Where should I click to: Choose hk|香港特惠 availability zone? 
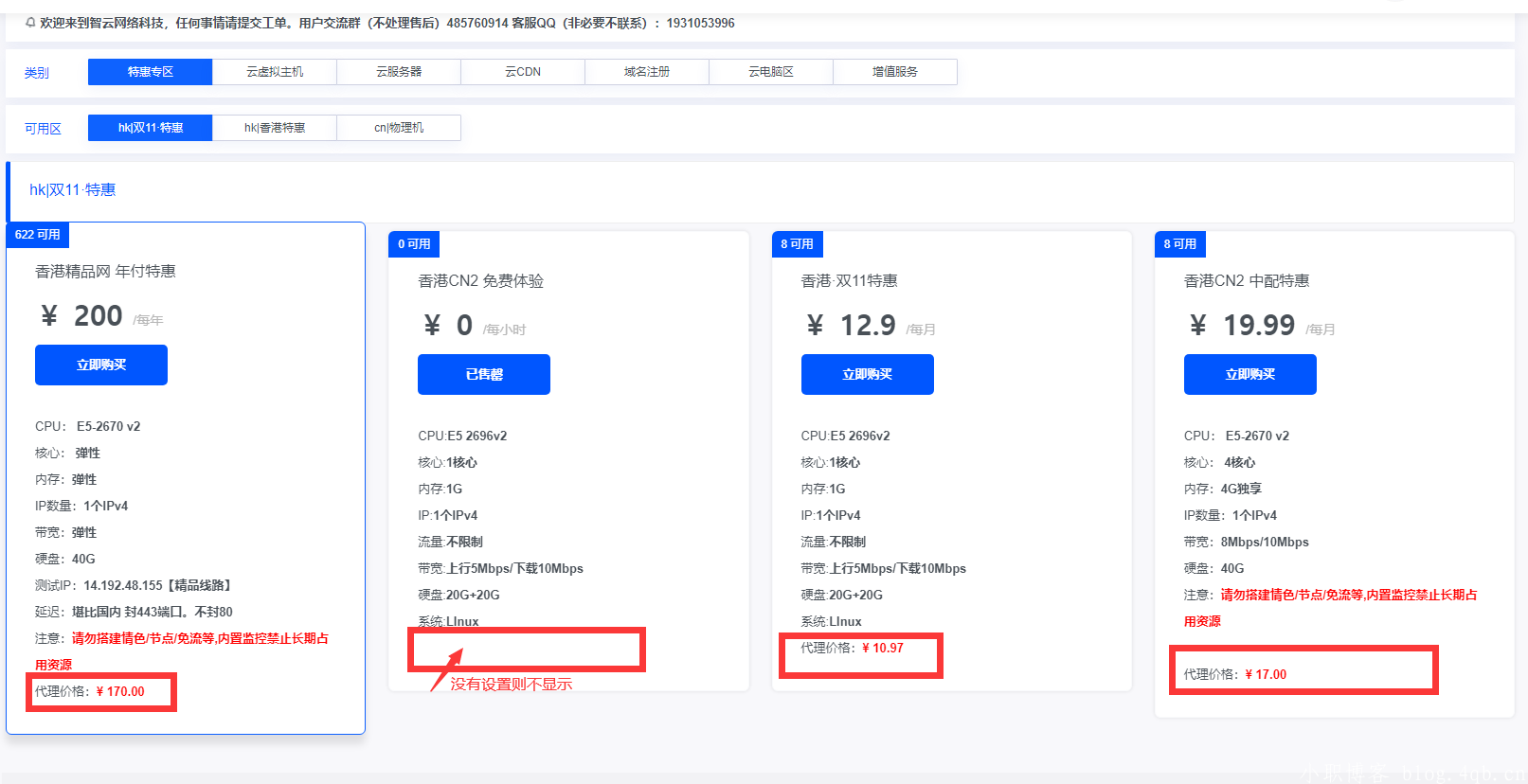click(275, 128)
